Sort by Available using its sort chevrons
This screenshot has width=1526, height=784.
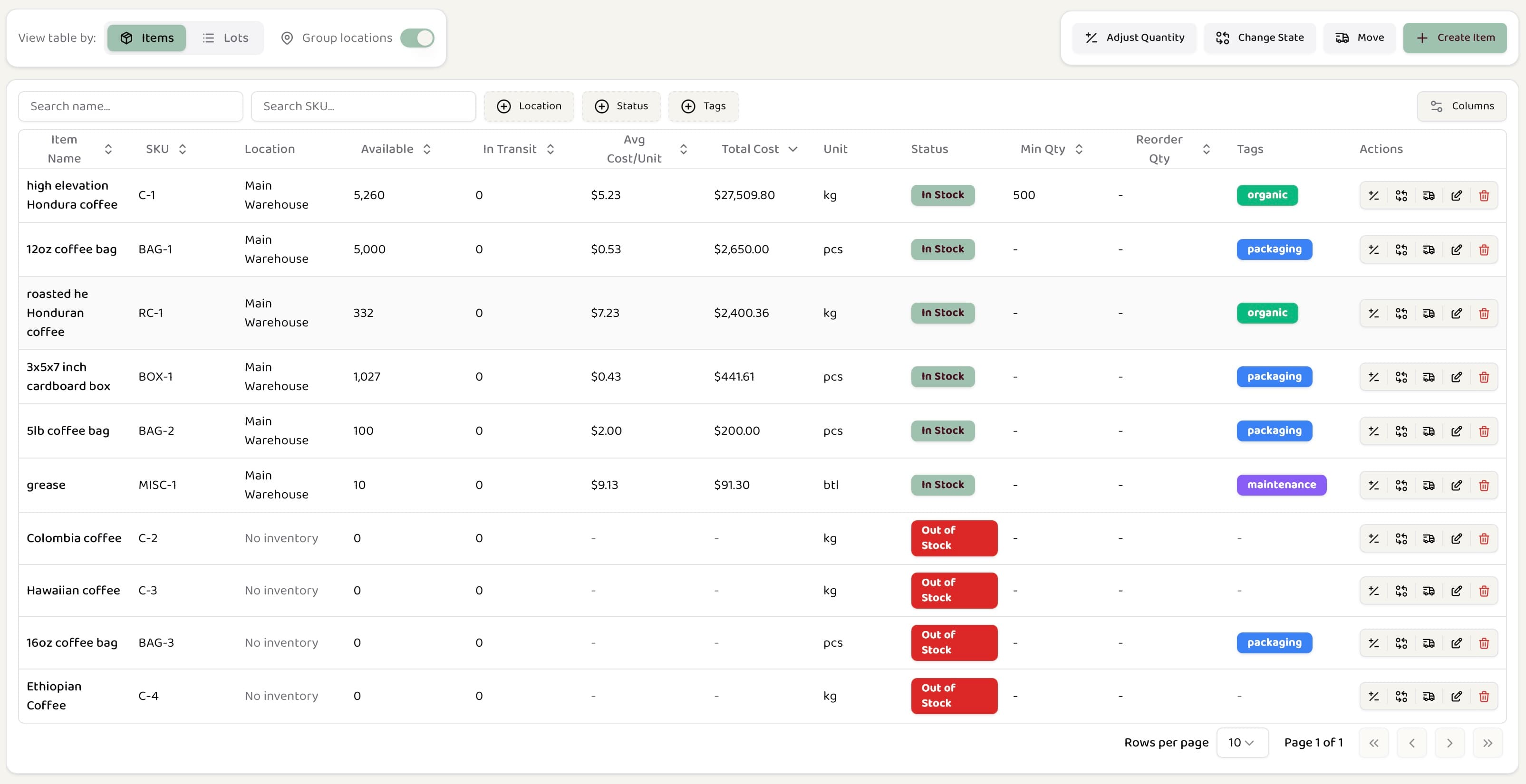click(x=427, y=149)
